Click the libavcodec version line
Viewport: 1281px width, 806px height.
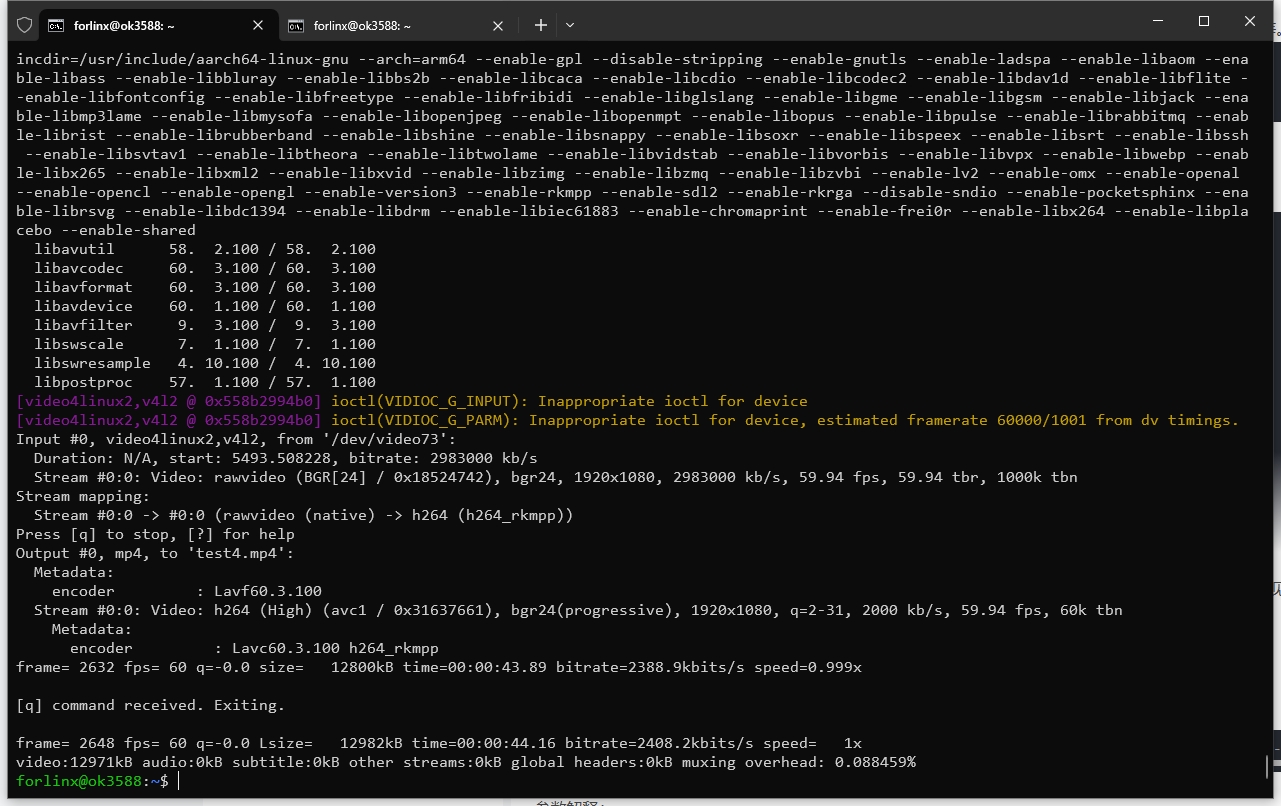tap(205, 268)
